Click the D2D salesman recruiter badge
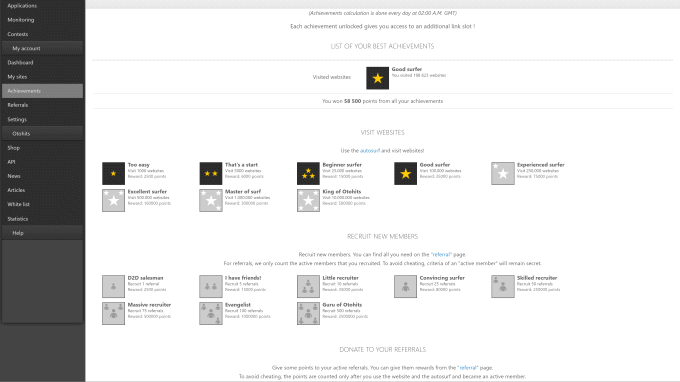This screenshot has height=382, width=680. point(113,287)
